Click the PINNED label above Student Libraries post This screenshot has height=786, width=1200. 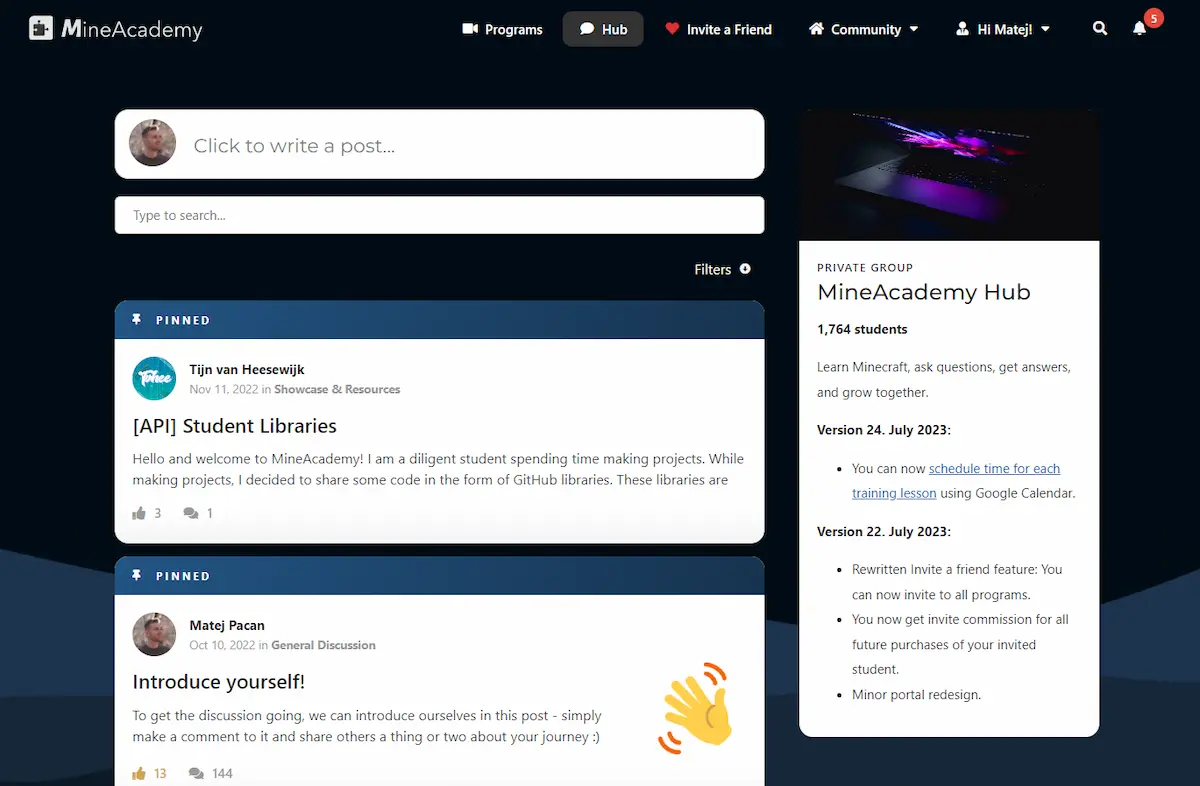click(x=183, y=320)
